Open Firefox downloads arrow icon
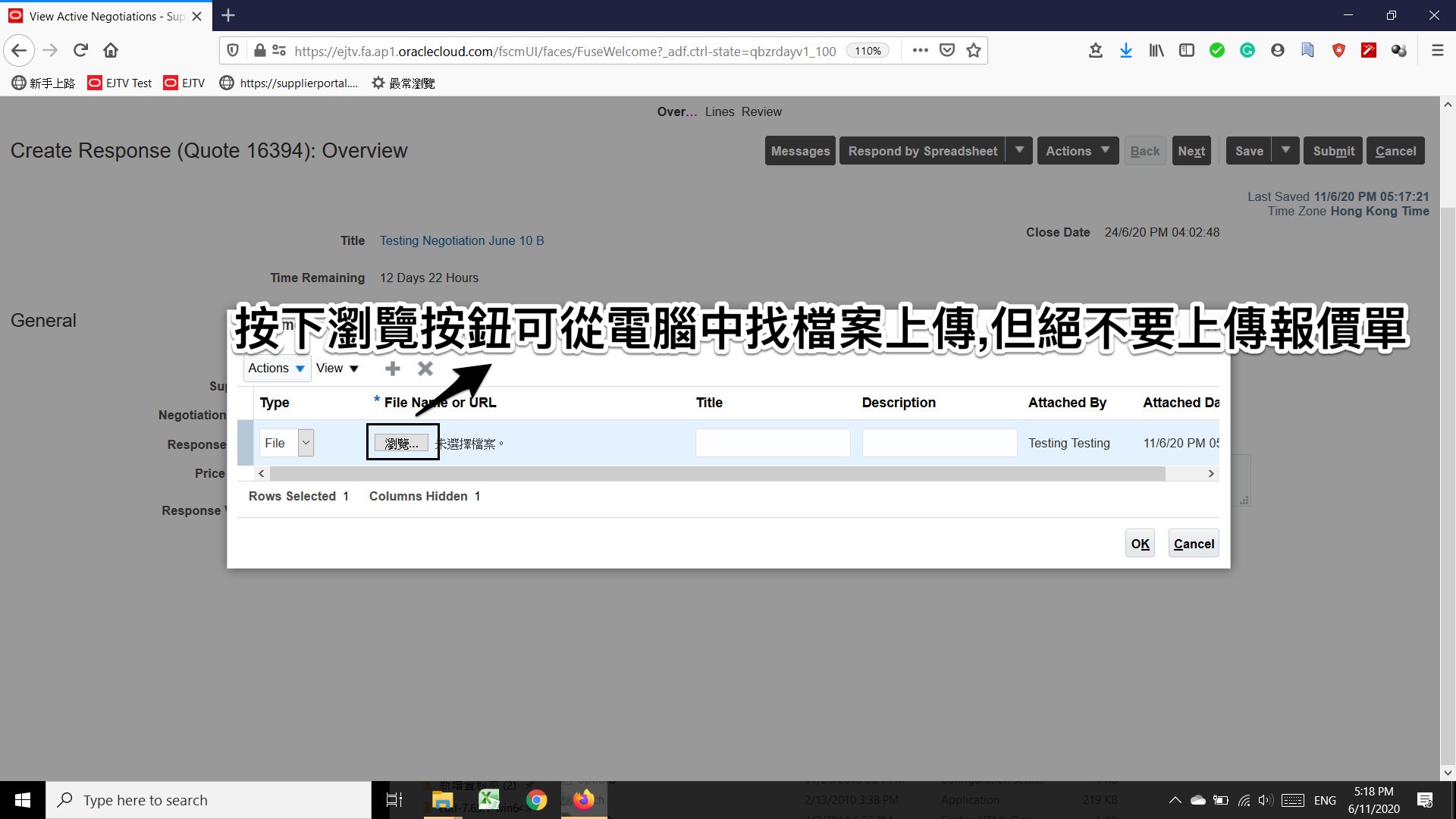 click(x=1126, y=51)
